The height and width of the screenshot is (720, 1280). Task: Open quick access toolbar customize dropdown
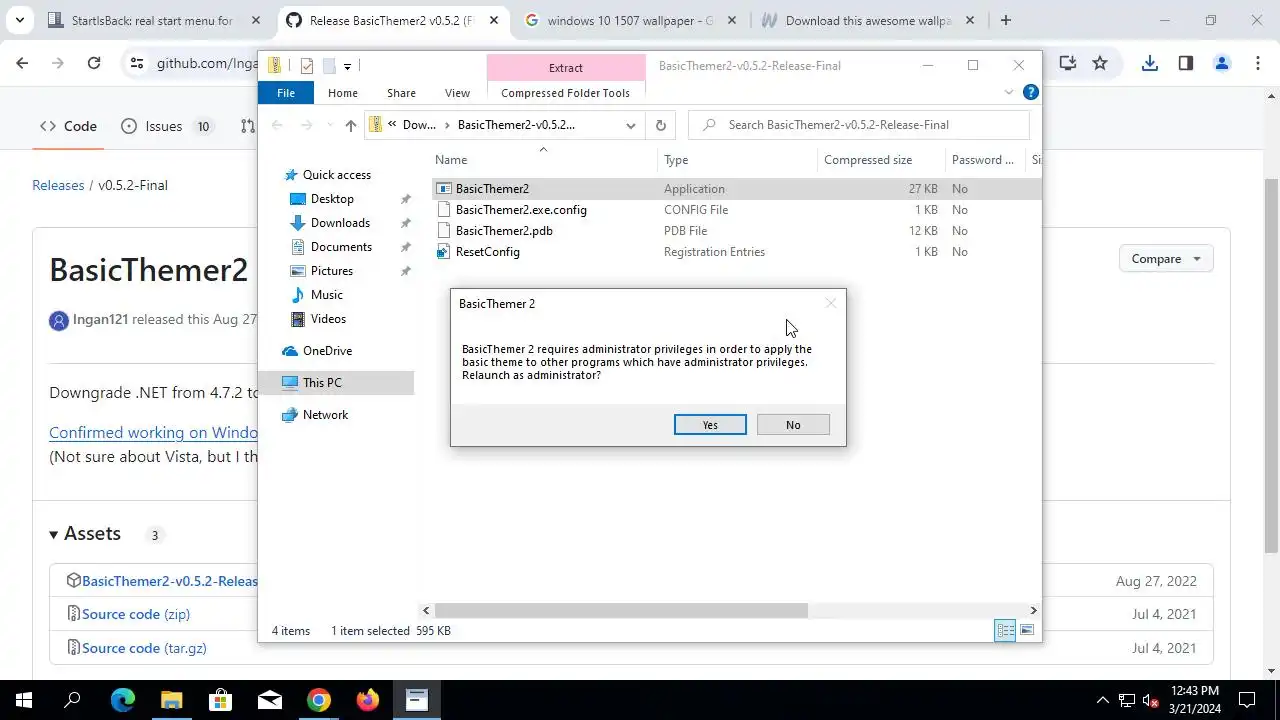(x=347, y=66)
